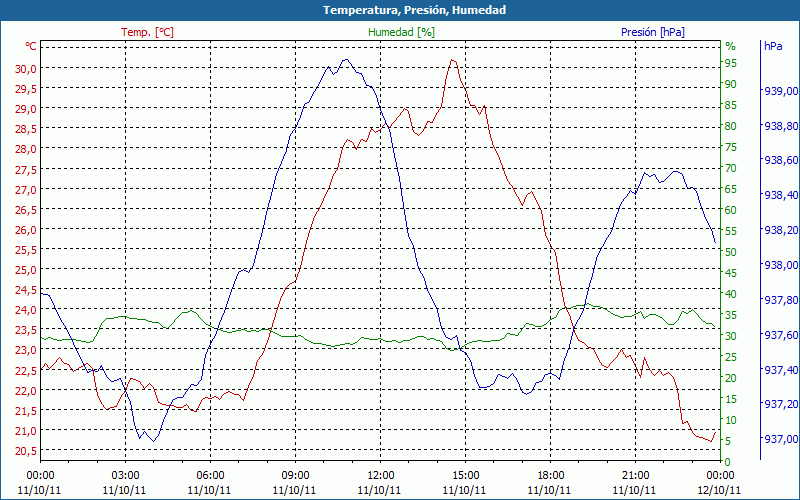Click the 938,00 pressure axis value
800x500 pixels.
[781, 265]
